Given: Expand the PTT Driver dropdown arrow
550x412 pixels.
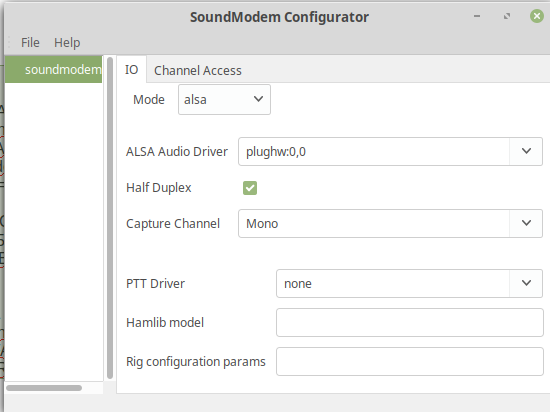Looking at the screenshot, I should point(526,283).
